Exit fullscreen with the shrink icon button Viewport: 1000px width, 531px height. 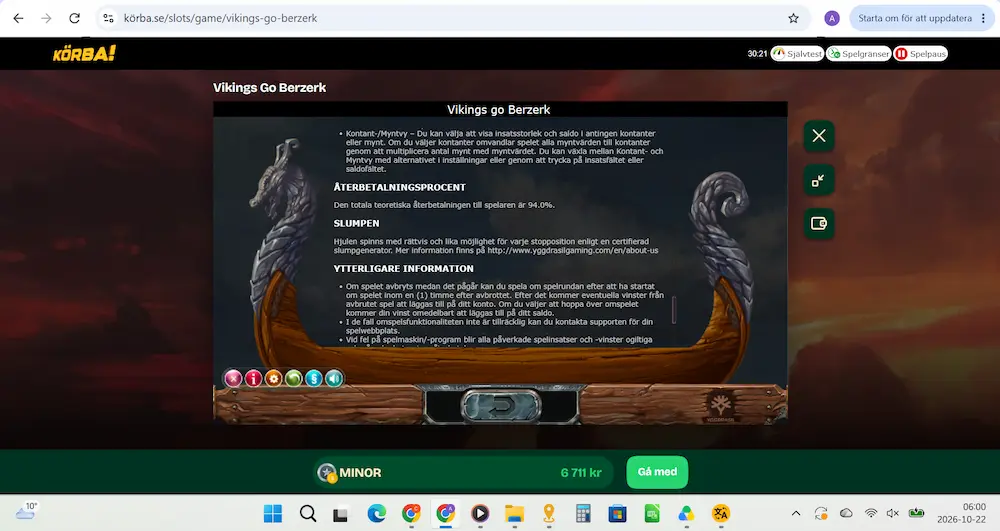pyautogui.click(x=819, y=180)
